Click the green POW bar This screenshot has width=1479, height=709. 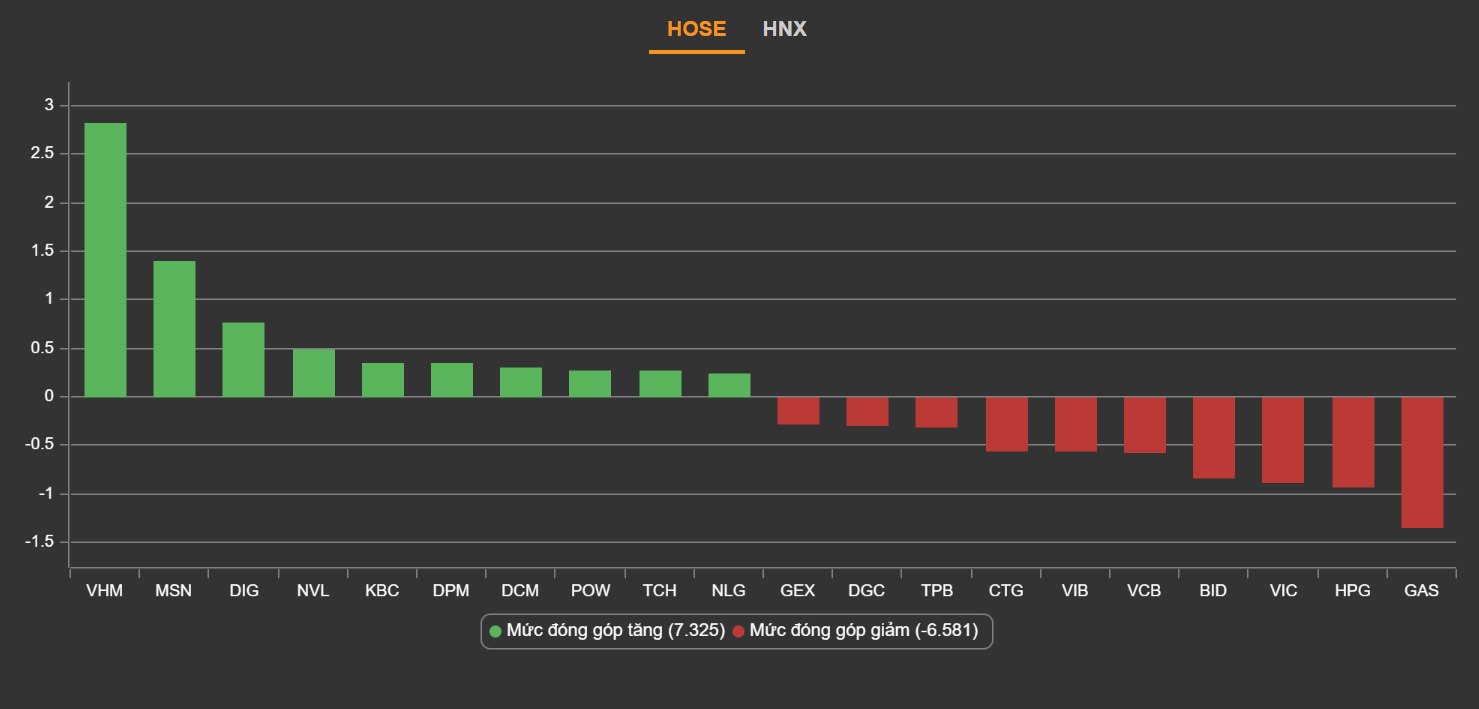pos(590,384)
